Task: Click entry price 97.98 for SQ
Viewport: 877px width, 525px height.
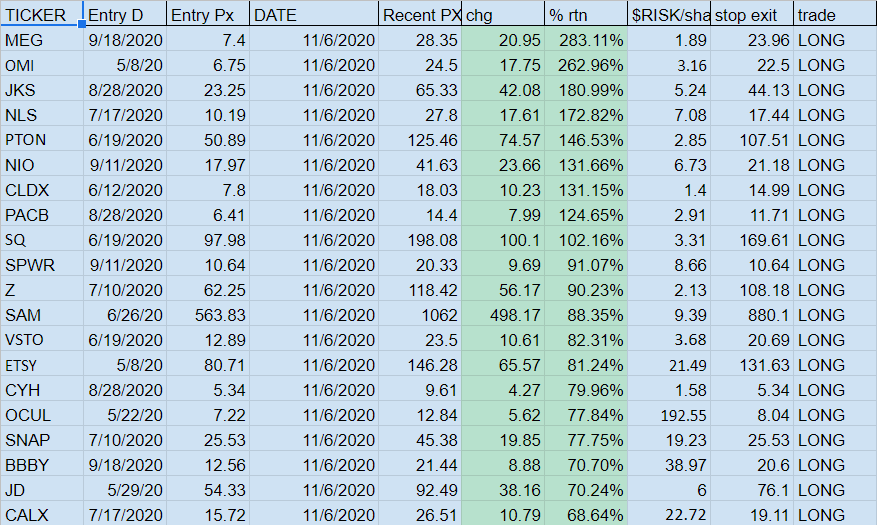Action: pyautogui.click(x=208, y=240)
